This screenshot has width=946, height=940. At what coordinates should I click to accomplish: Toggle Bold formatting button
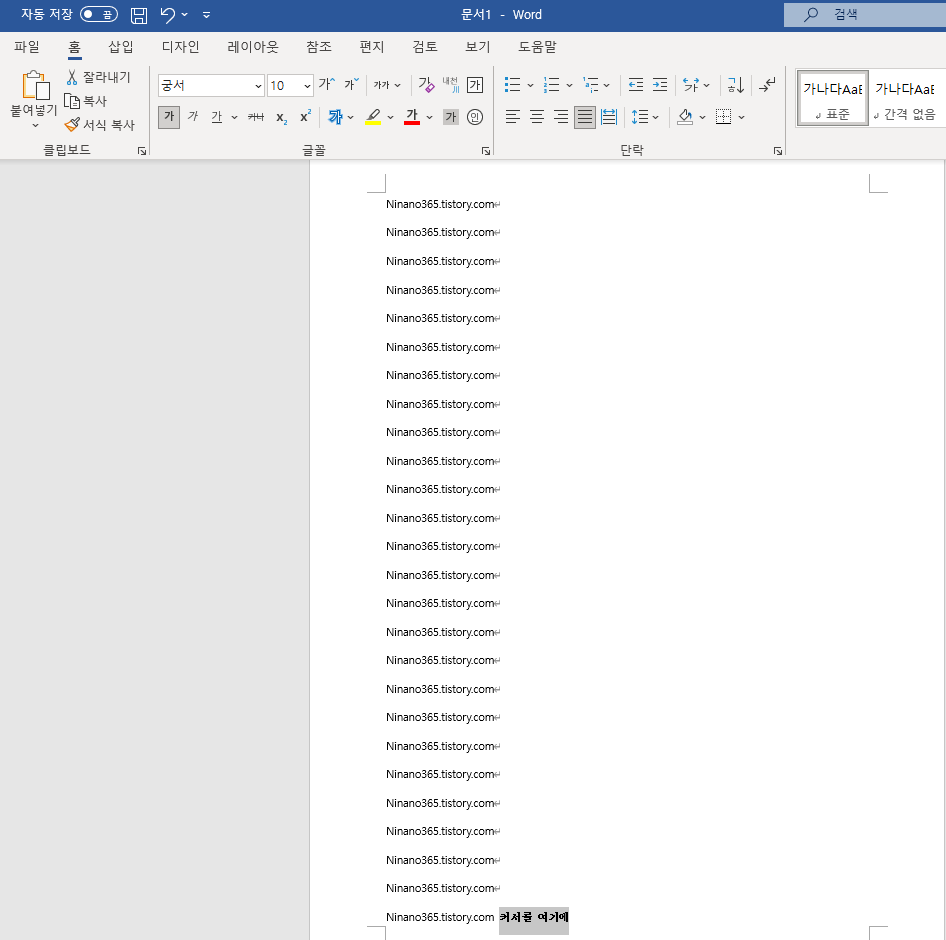(169, 117)
